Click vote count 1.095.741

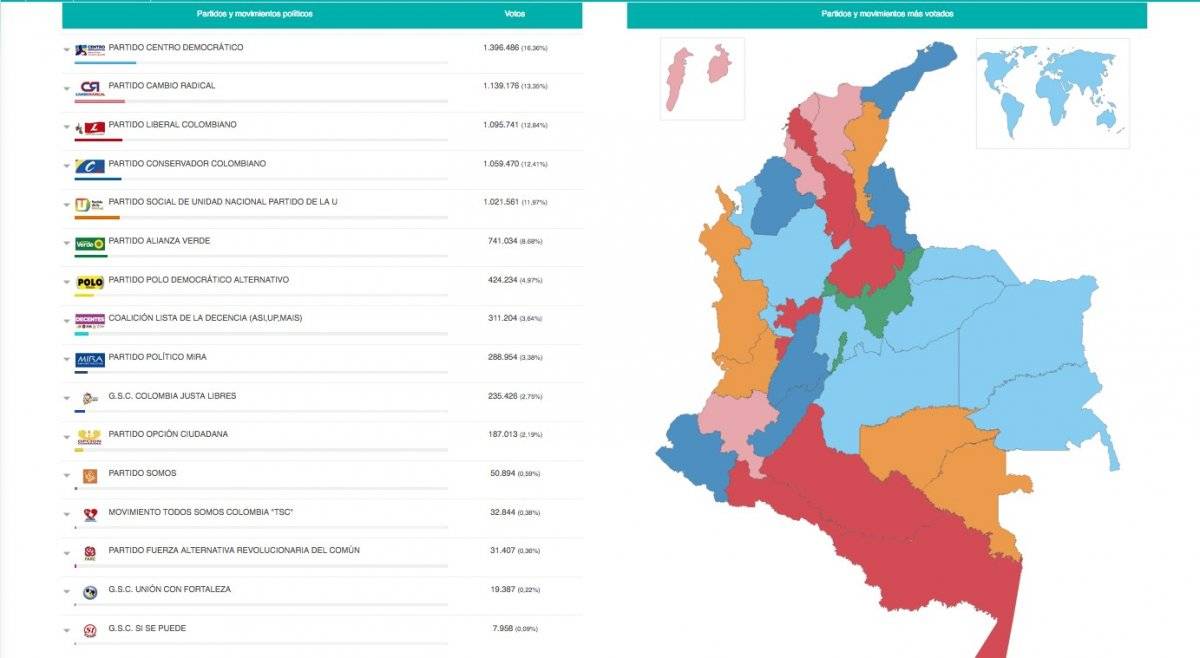(x=501, y=125)
